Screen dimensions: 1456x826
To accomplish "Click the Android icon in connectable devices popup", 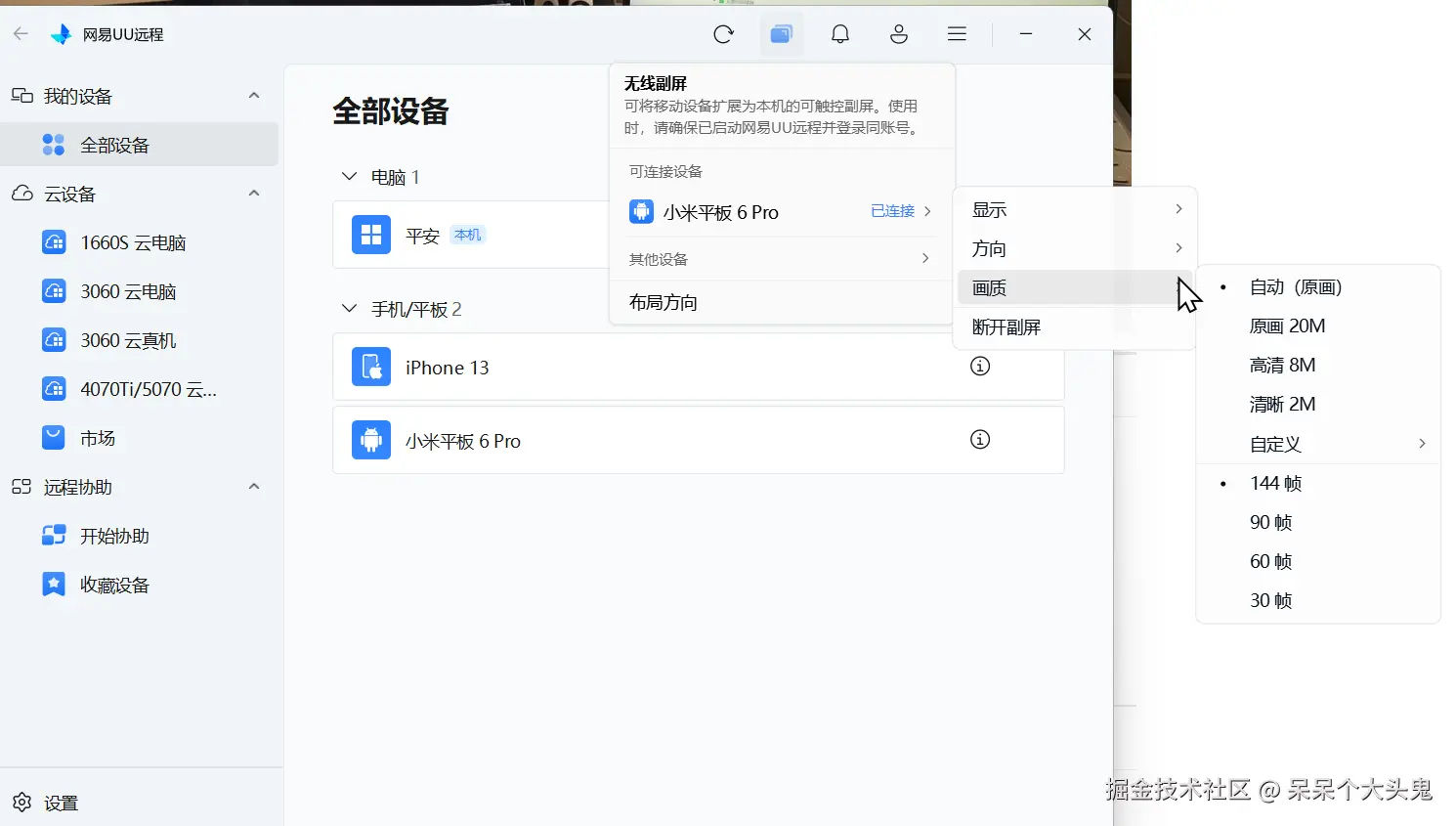I will pyautogui.click(x=641, y=211).
